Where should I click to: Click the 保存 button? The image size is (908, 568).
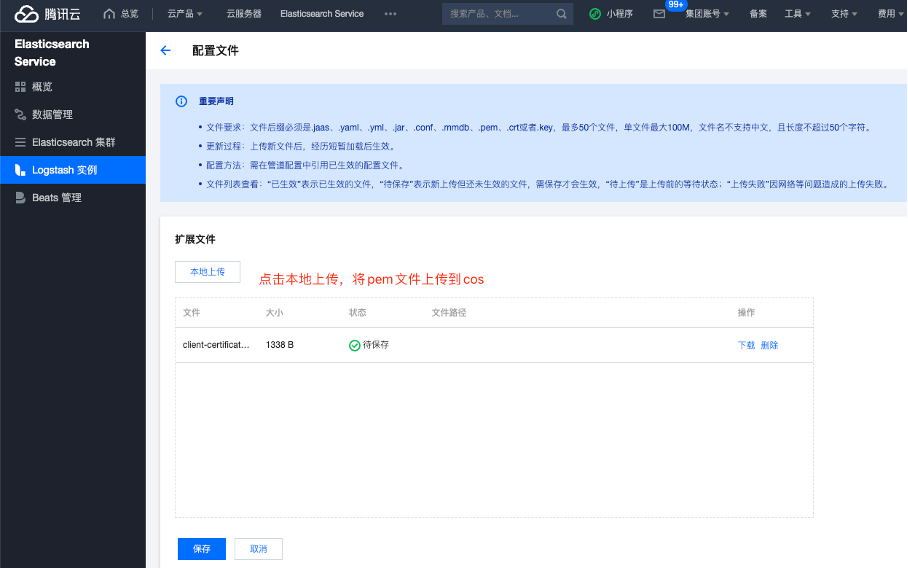pyautogui.click(x=202, y=549)
